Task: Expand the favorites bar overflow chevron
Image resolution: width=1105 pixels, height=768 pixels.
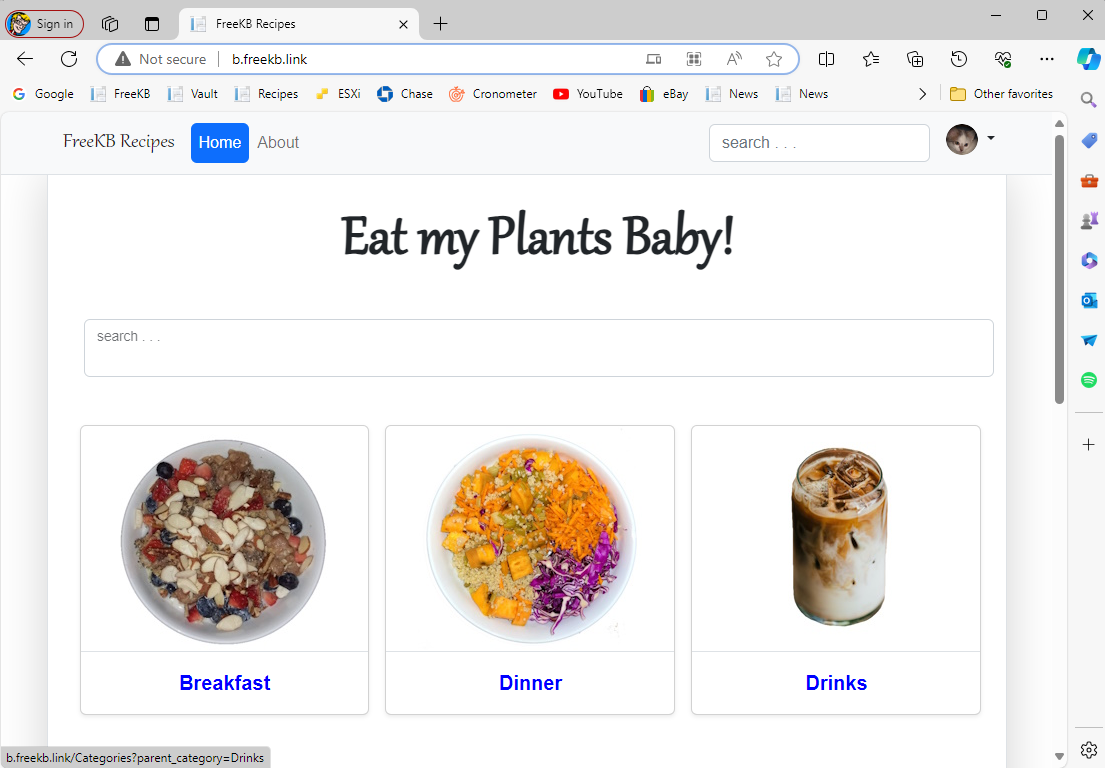Action: [x=922, y=94]
